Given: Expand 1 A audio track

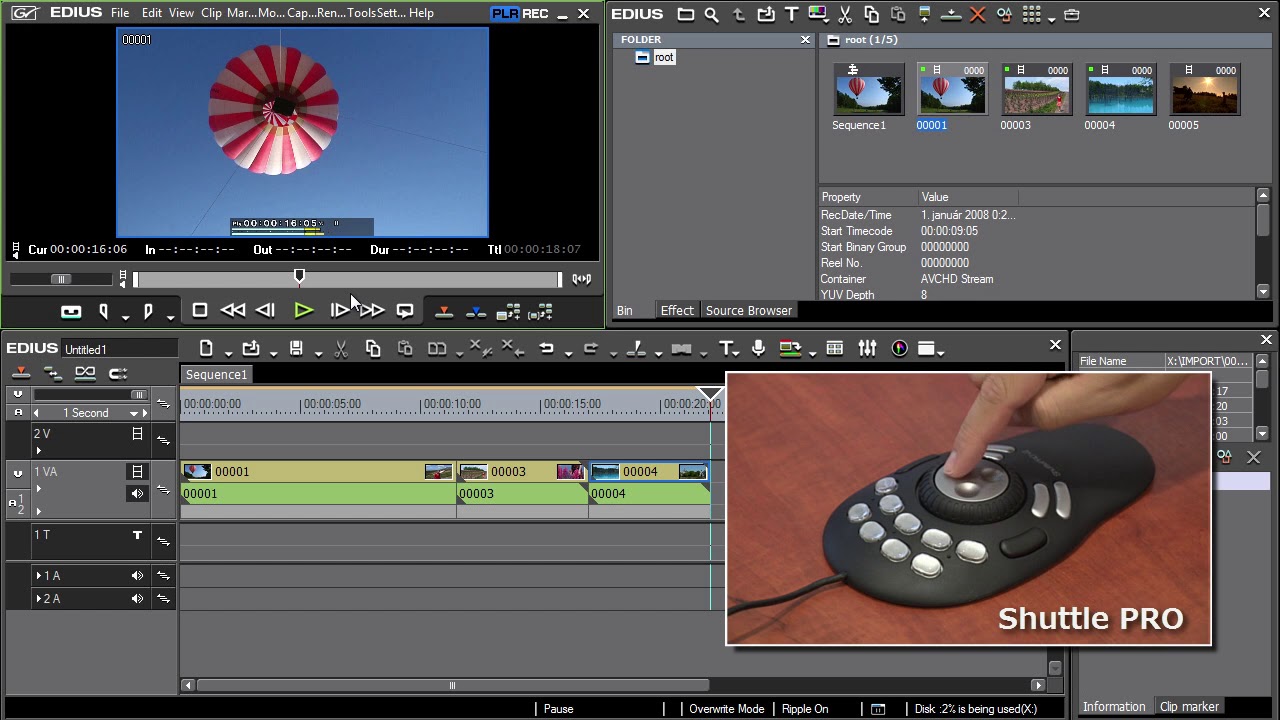Looking at the screenshot, I should click(39, 576).
